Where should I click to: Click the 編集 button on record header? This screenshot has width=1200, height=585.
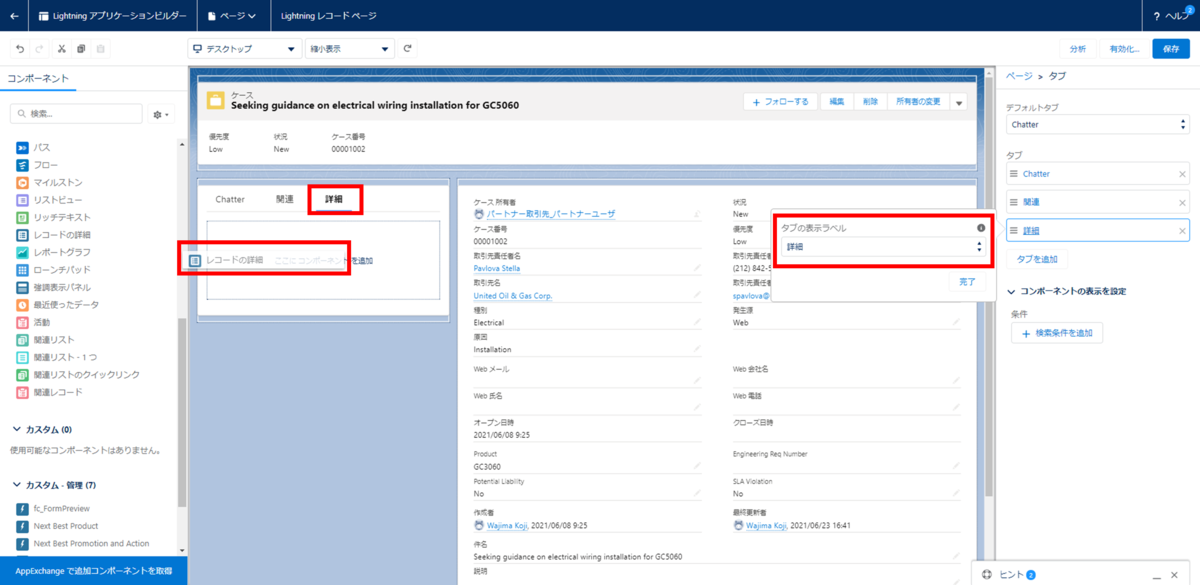(x=837, y=102)
